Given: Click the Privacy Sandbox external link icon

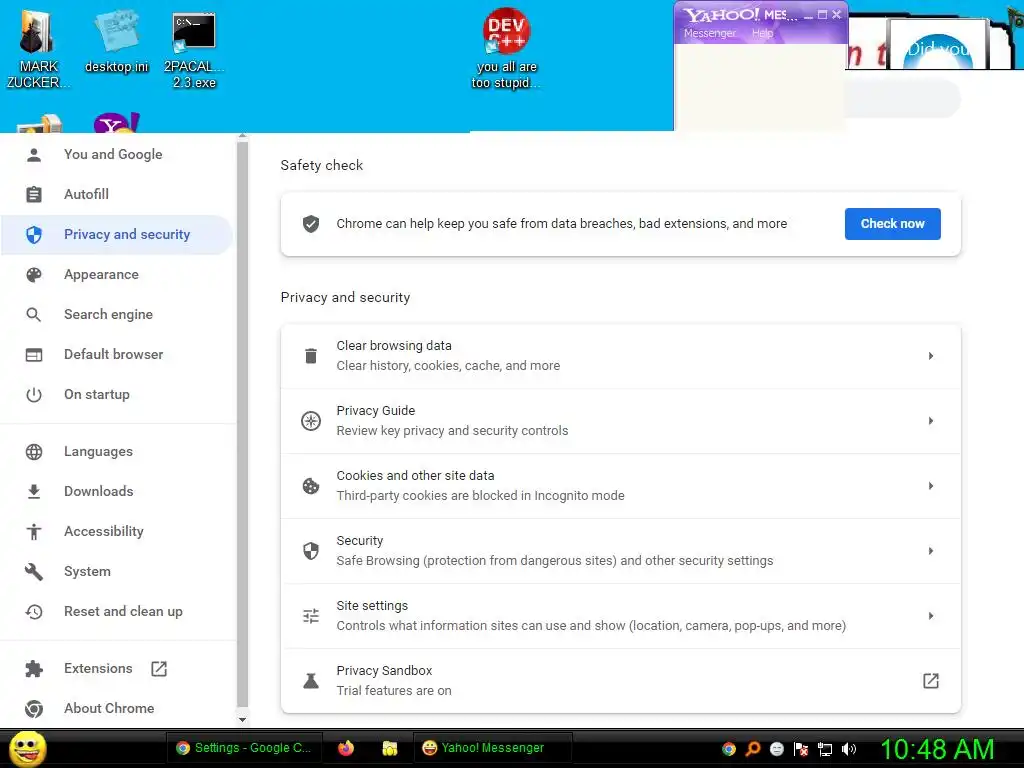Looking at the screenshot, I should (x=931, y=681).
